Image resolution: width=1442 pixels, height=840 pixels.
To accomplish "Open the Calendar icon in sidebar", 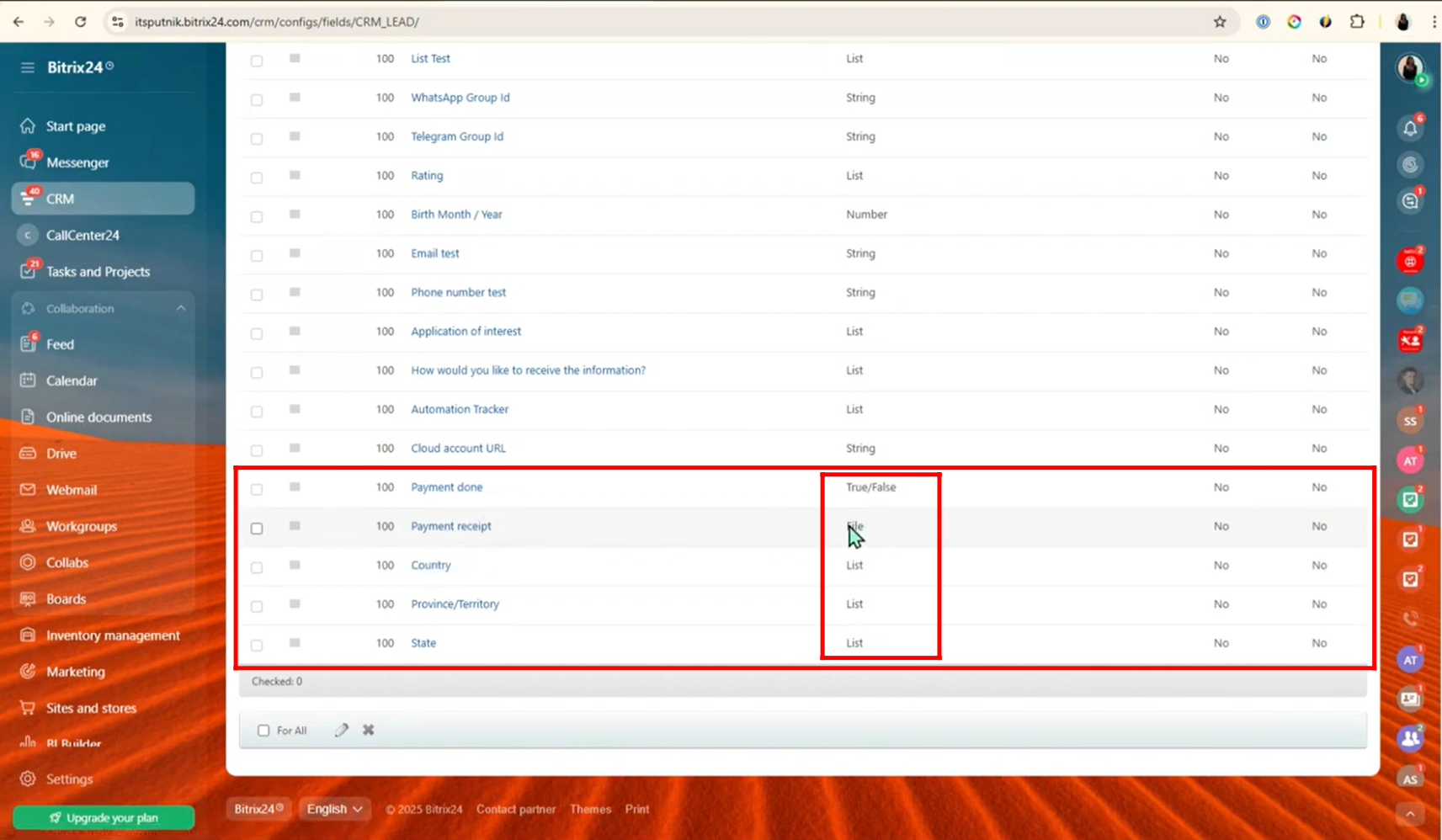I will click(x=28, y=380).
